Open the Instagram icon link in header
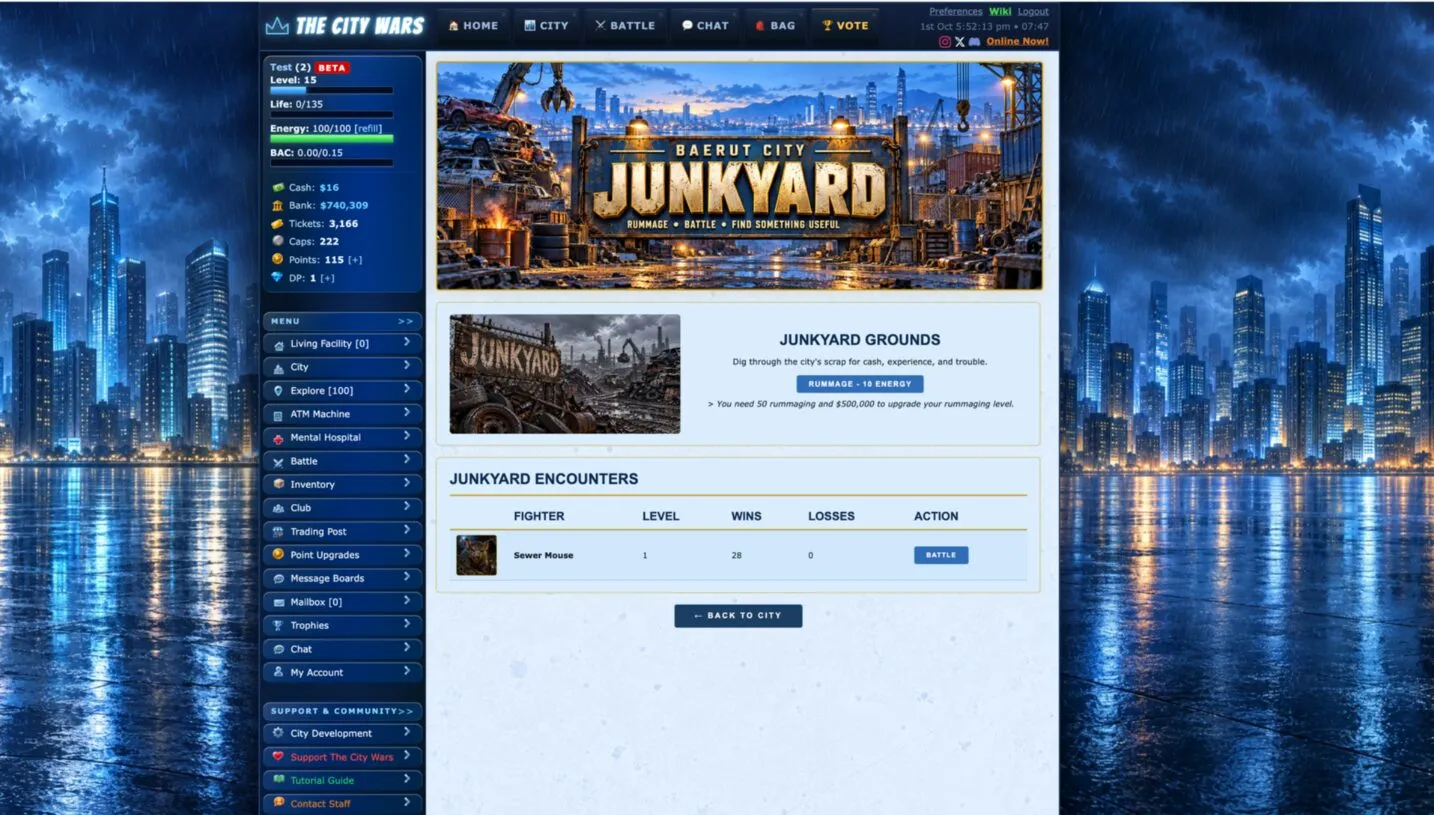 pyautogui.click(x=945, y=42)
